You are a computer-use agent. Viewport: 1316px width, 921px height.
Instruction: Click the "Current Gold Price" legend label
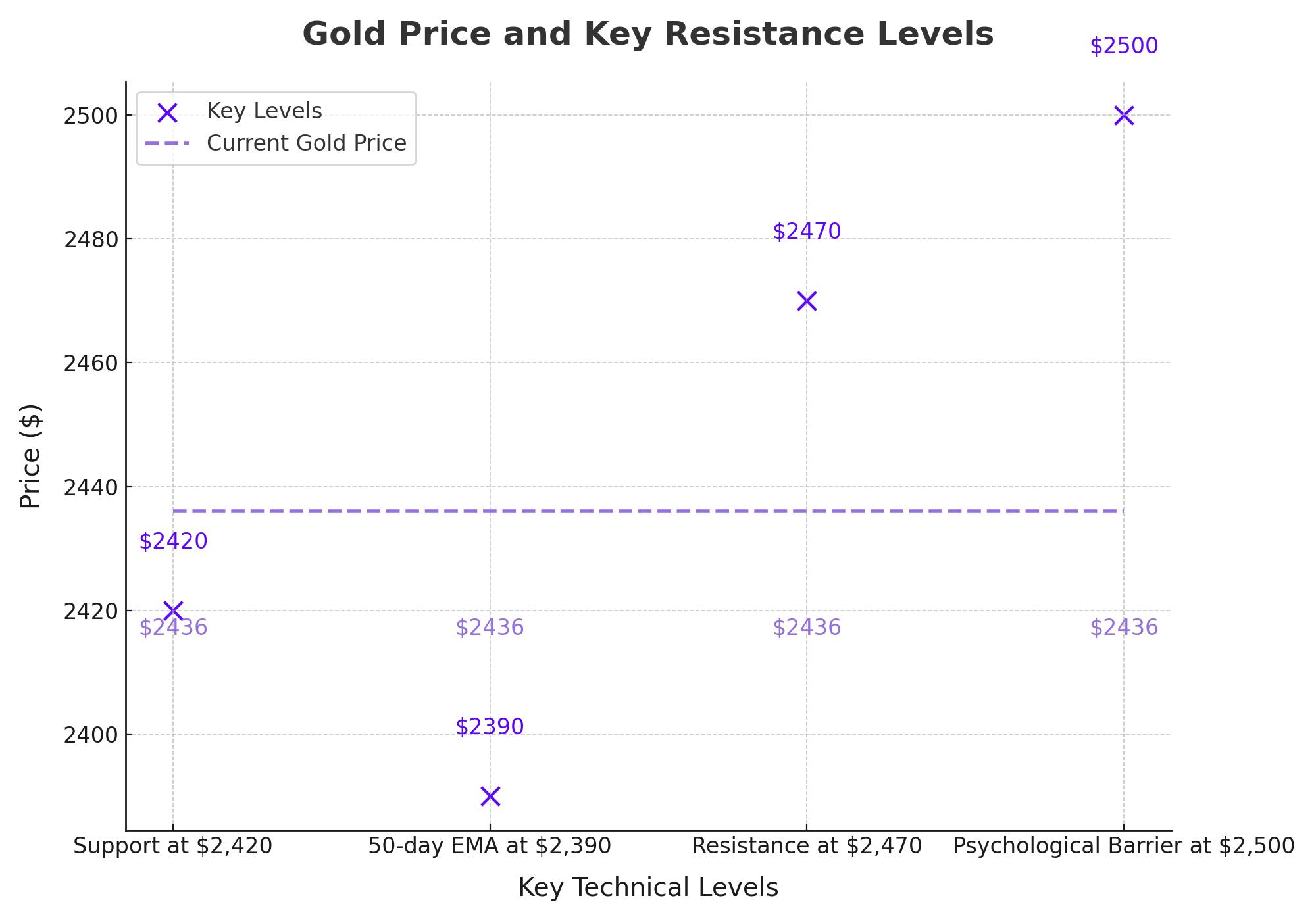point(306,143)
